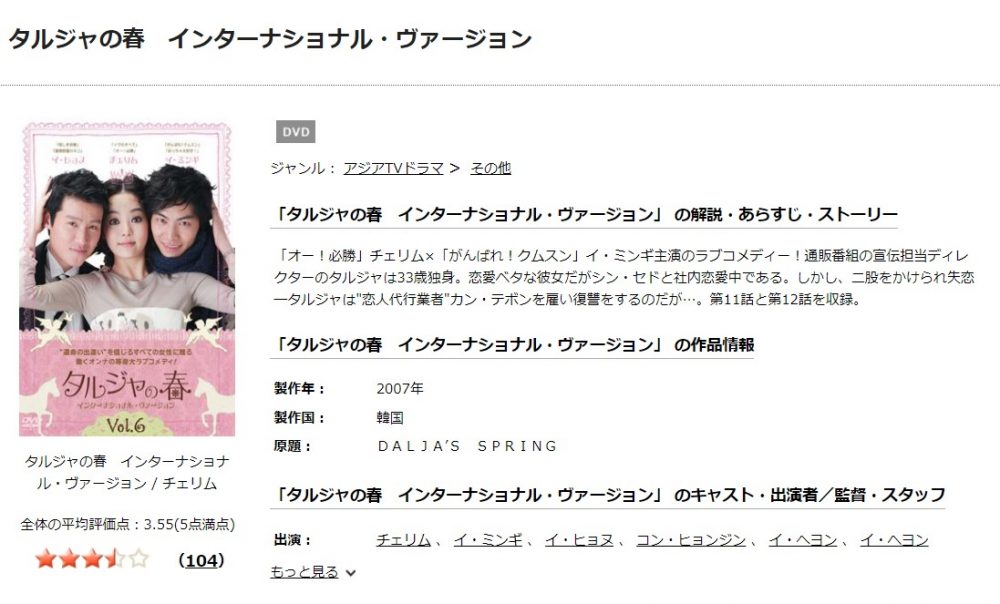
Task: Click the chevron arrow beside もっと見る
Action: point(350,573)
